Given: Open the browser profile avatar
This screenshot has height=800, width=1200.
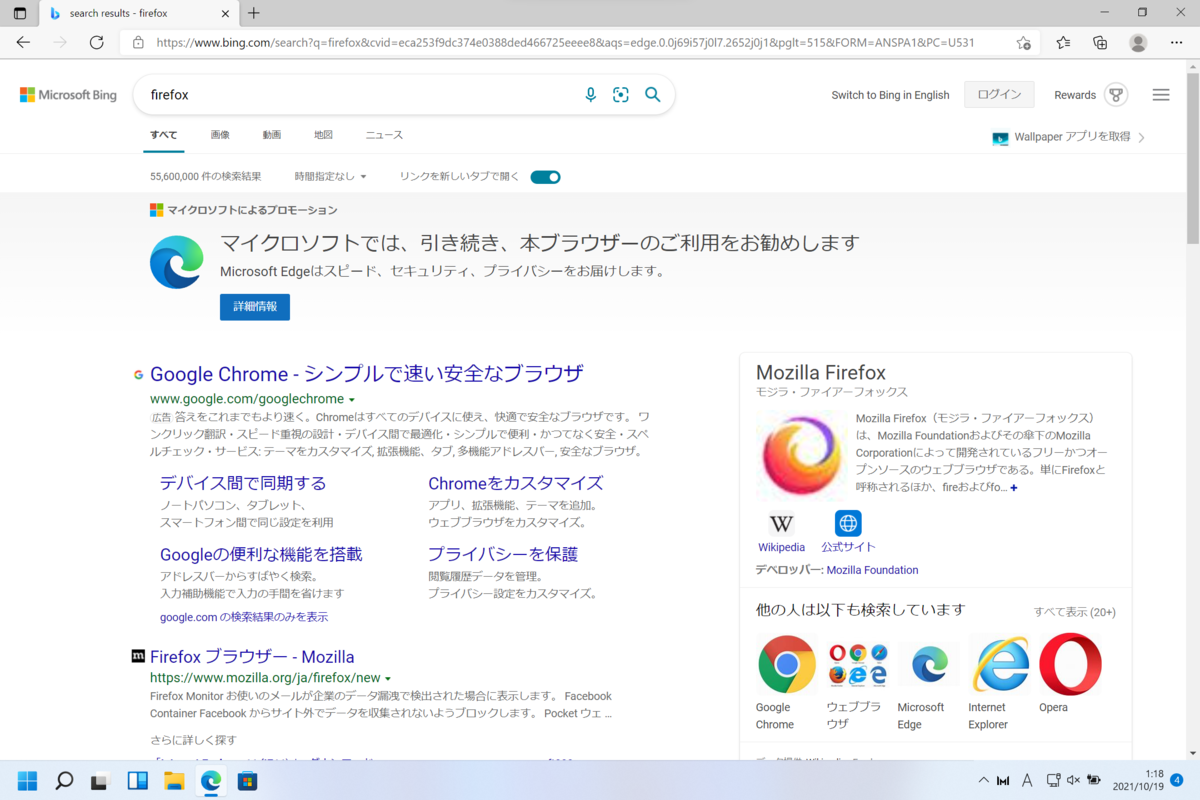Looking at the screenshot, I should [1138, 42].
